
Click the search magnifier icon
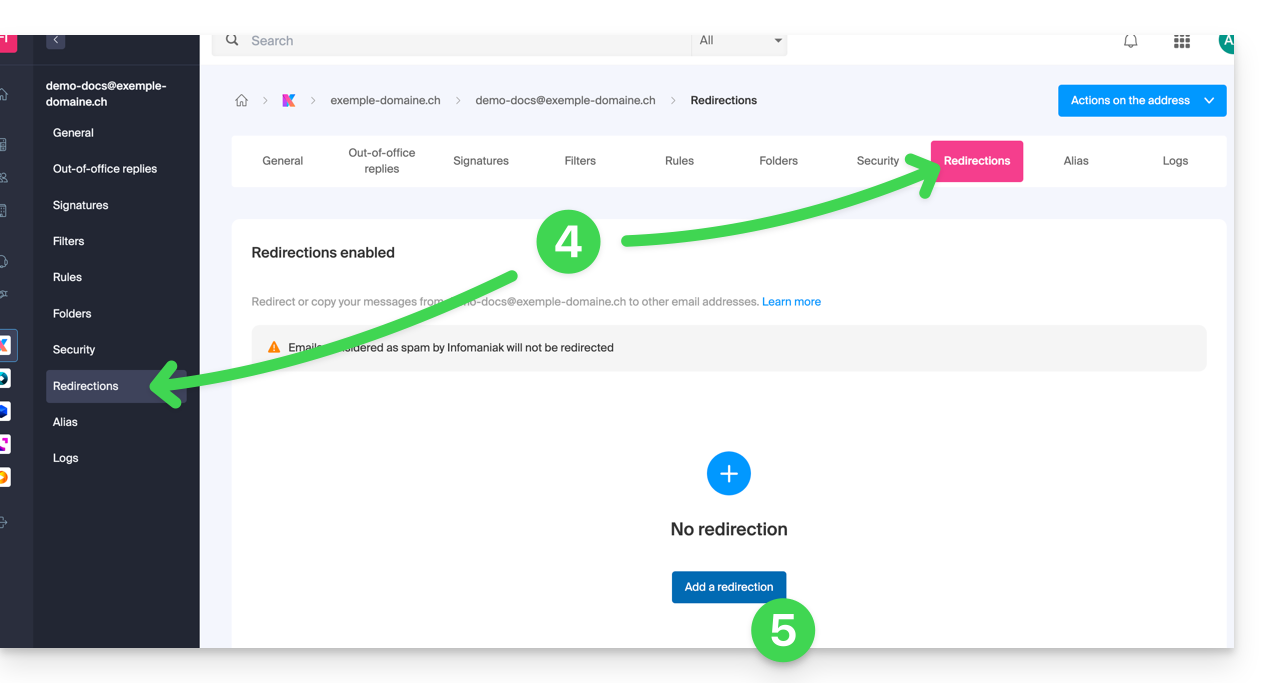coord(232,41)
